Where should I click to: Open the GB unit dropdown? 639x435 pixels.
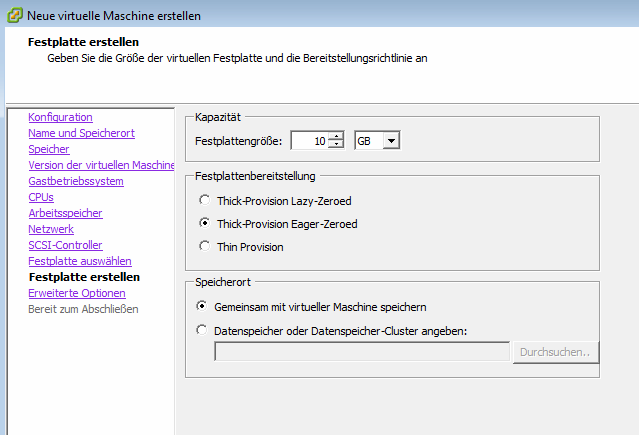[x=391, y=141]
